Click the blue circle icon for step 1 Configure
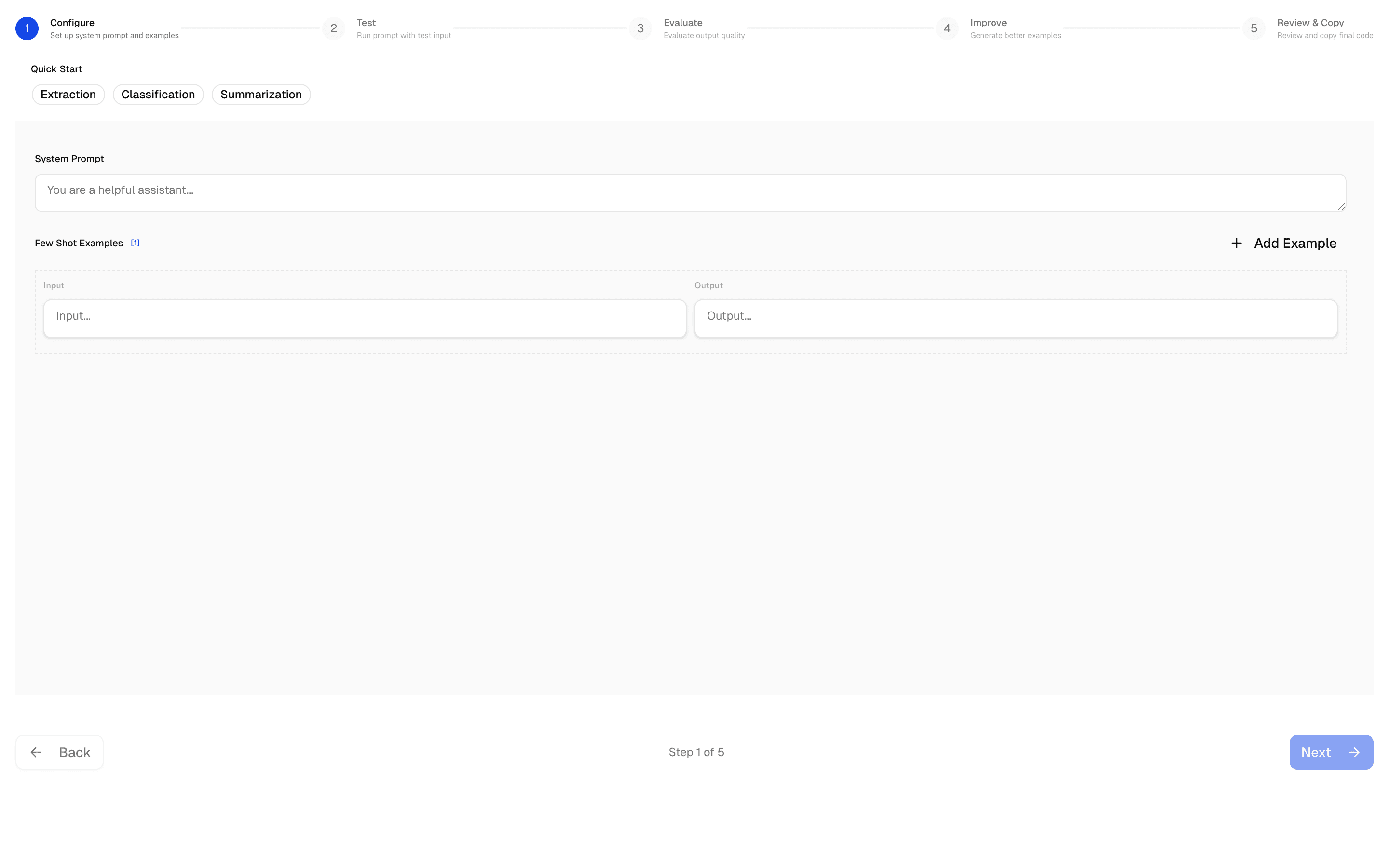 [27, 27]
